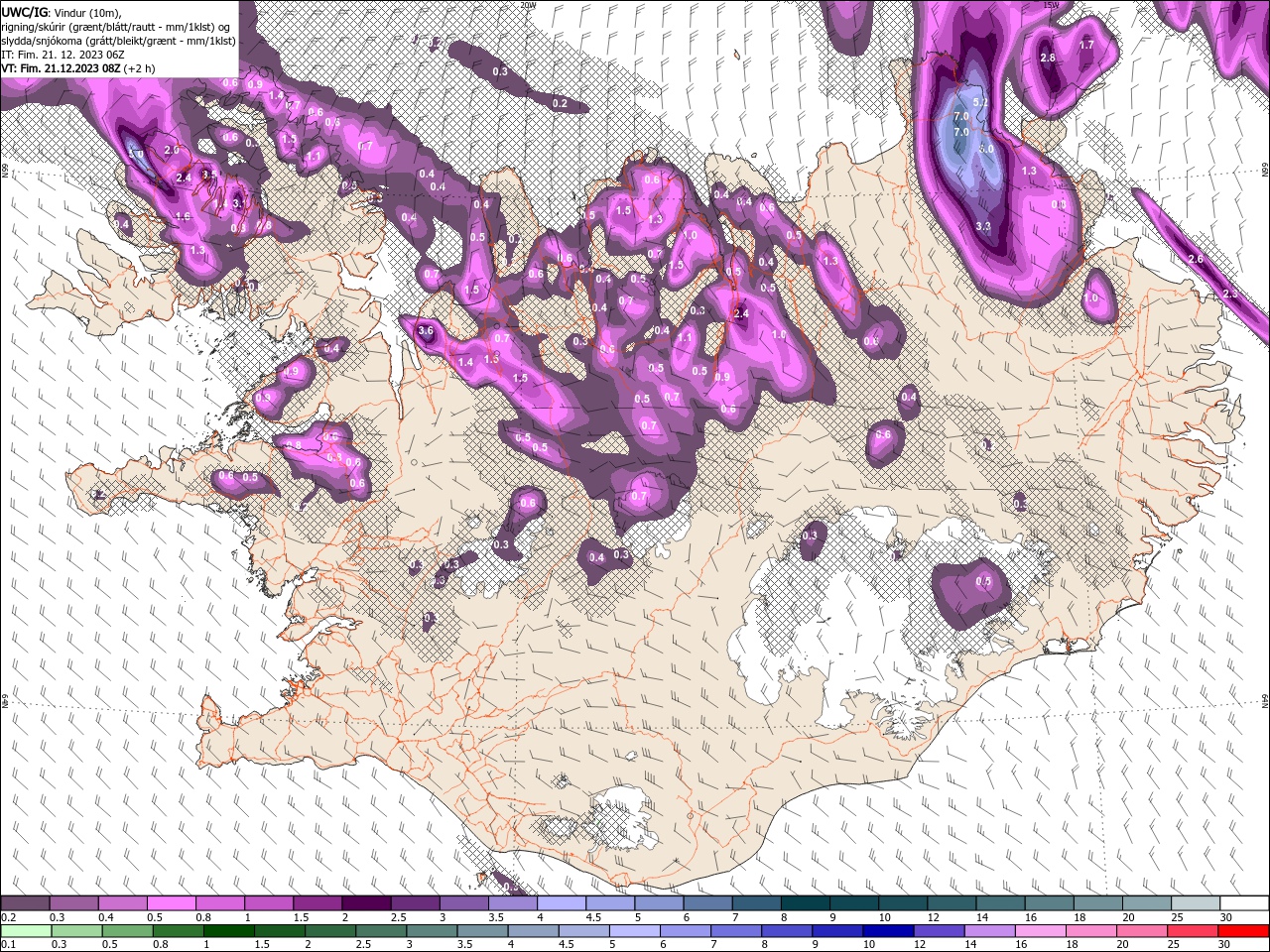Click the "3.6" precipitation value on the map
The image size is (1270, 952).
427,330
